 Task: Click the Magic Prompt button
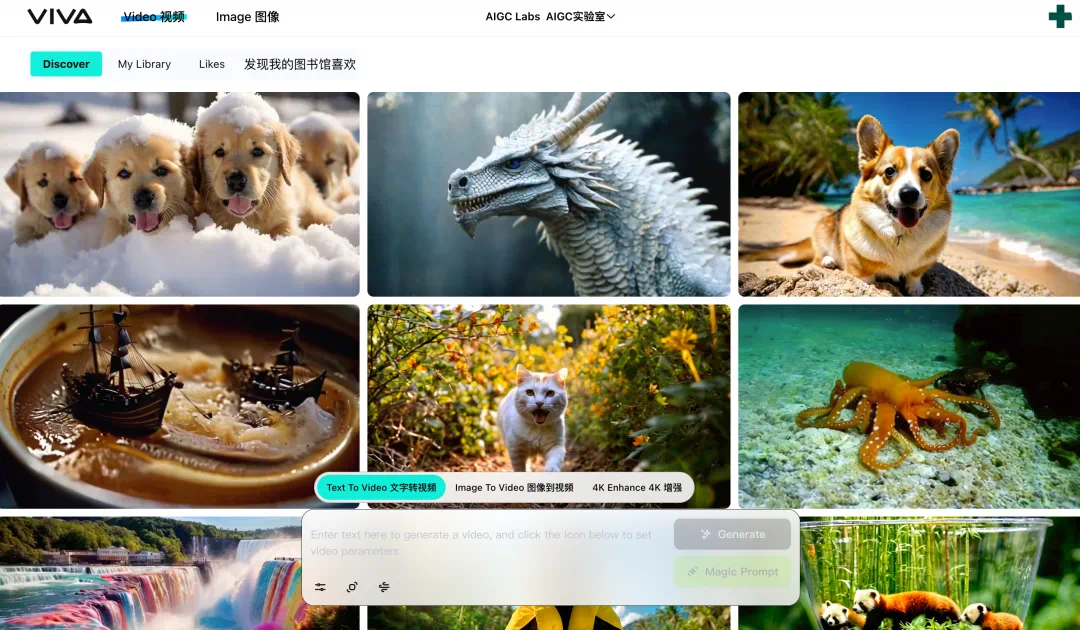point(732,572)
